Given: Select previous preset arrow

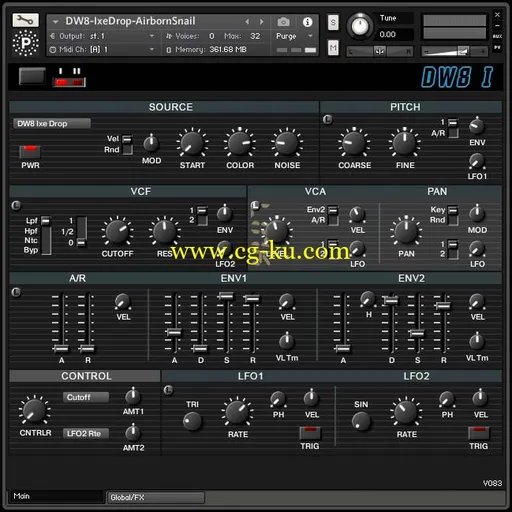Looking at the screenshot, I should click(247, 22).
